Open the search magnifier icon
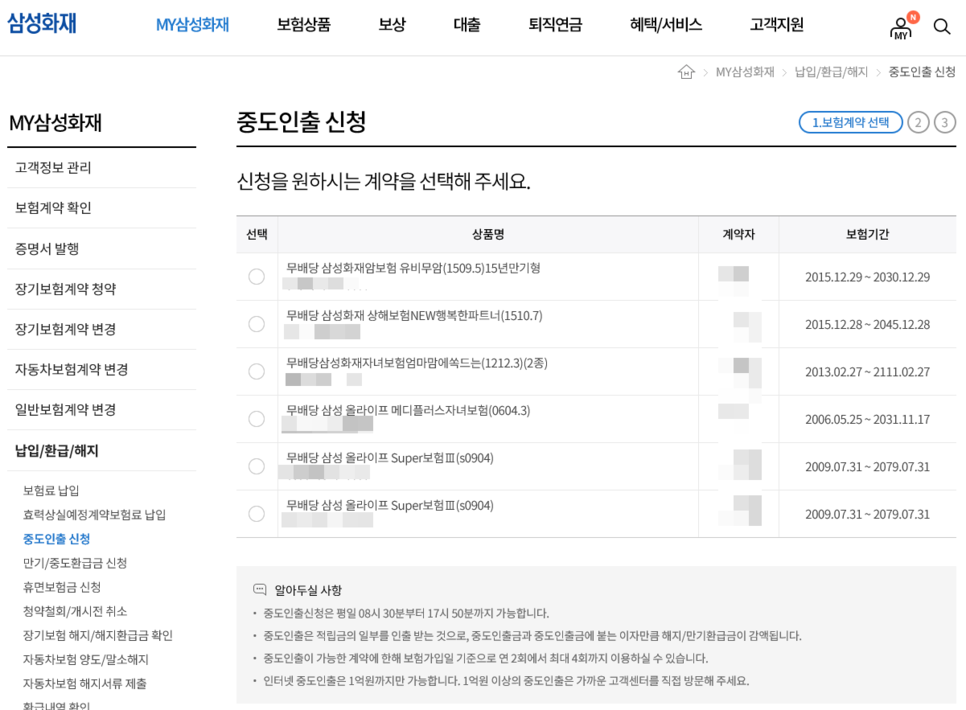Image resolution: width=966 pixels, height=710 pixels. click(x=941, y=26)
